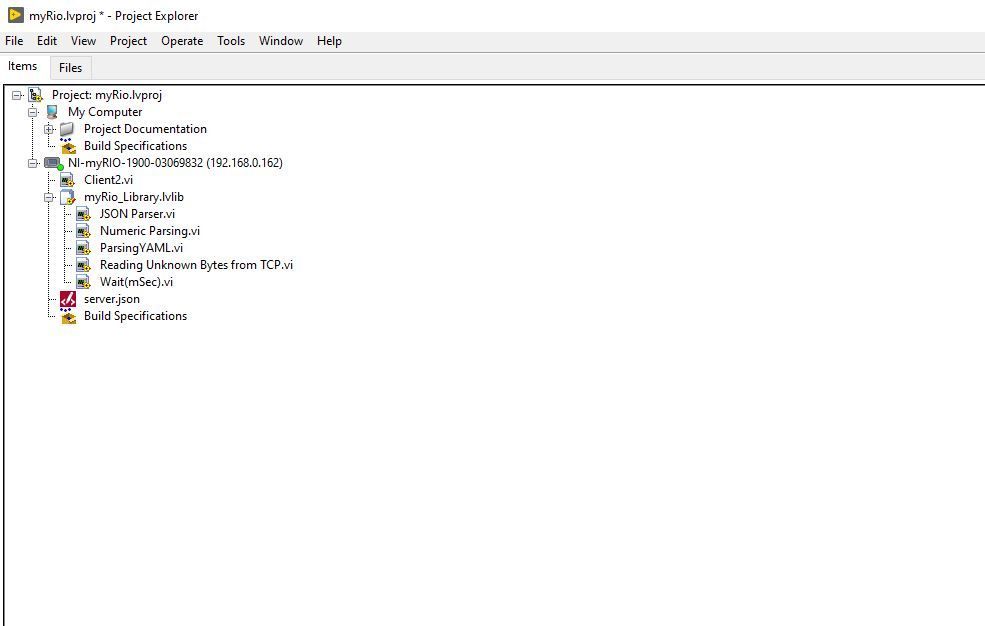Select 'Build Specifications' text under My Computer
The image size is (985, 626).
pyautogui.click(x=136, y=146)
